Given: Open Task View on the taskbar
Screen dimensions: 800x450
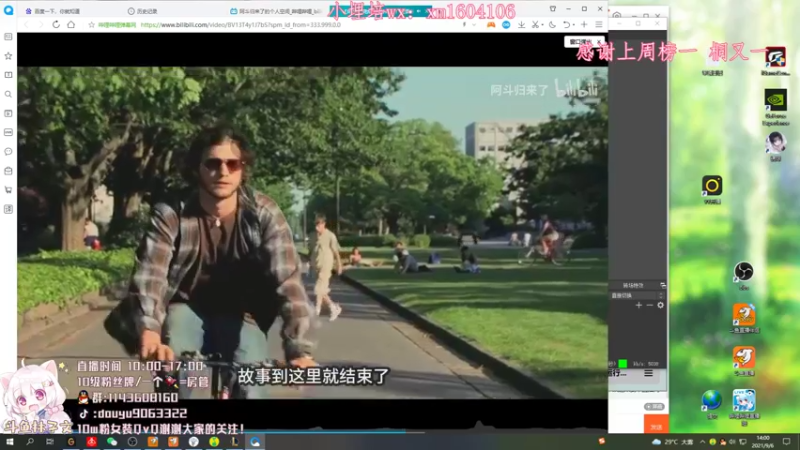Looking at the screenshot, I should [x=50, y=442].
